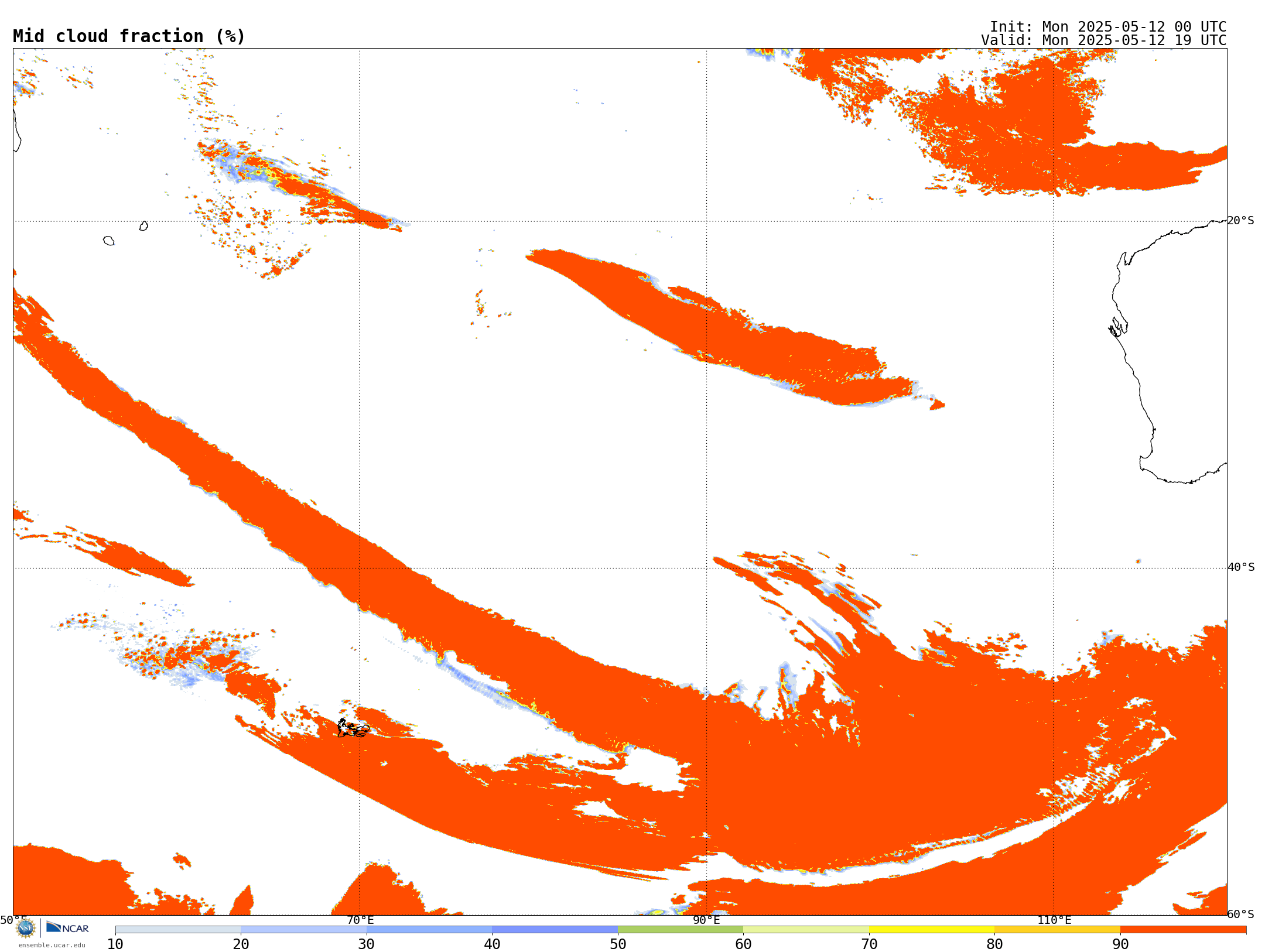The width and height of the screenshot is (1265, 952).
Task: Click the colorbar tick label 80
Action: 994,944
